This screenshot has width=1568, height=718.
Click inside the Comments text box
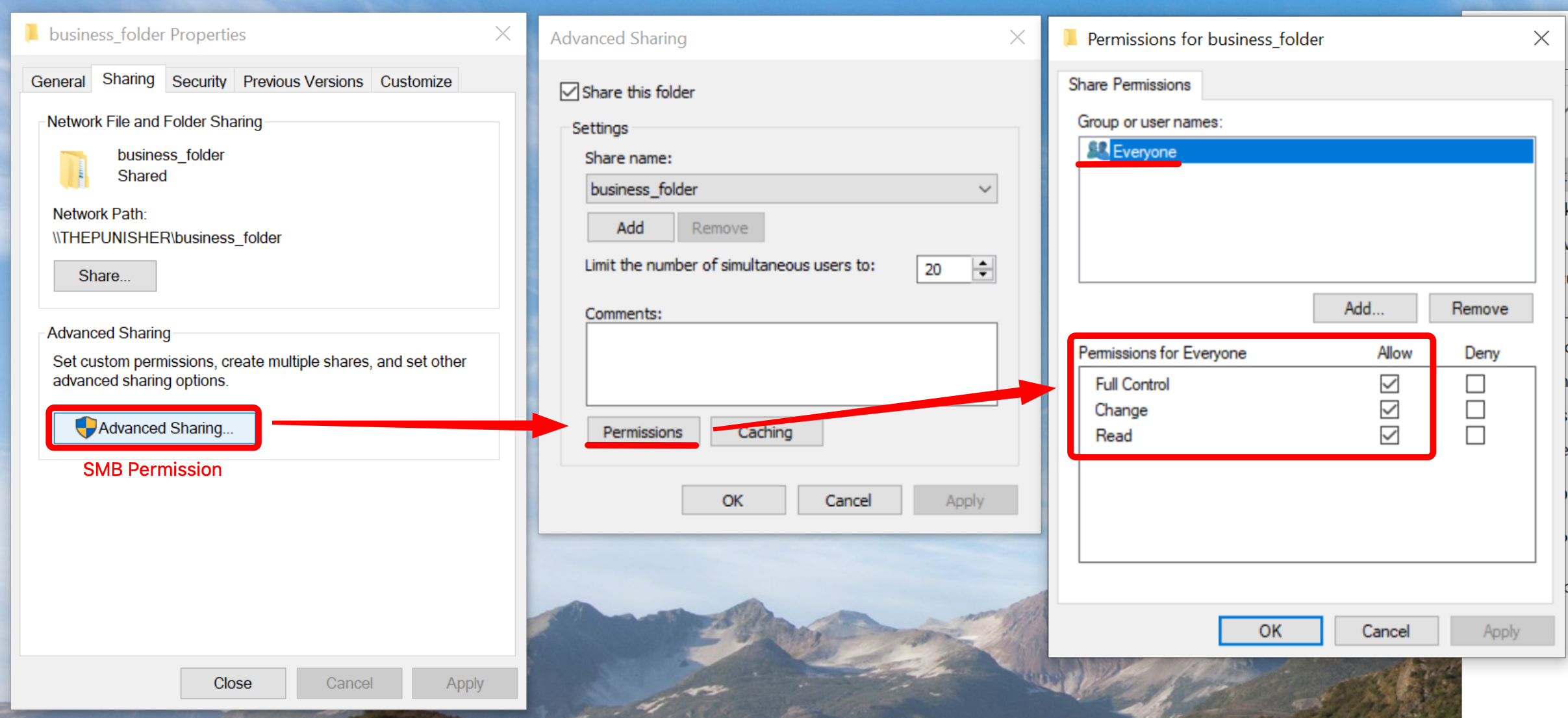(791, 364)
